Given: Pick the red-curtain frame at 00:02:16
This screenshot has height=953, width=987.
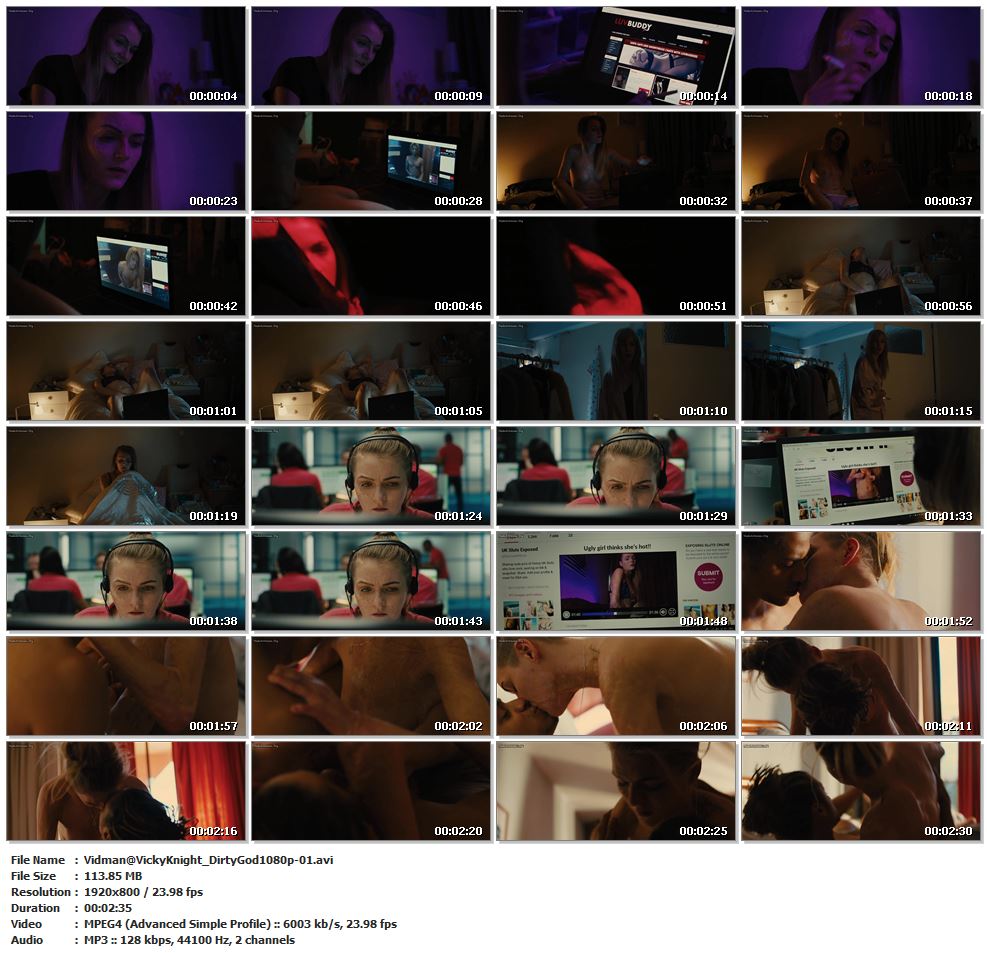Looking at the screenshot, I should [x=126, y=792].
